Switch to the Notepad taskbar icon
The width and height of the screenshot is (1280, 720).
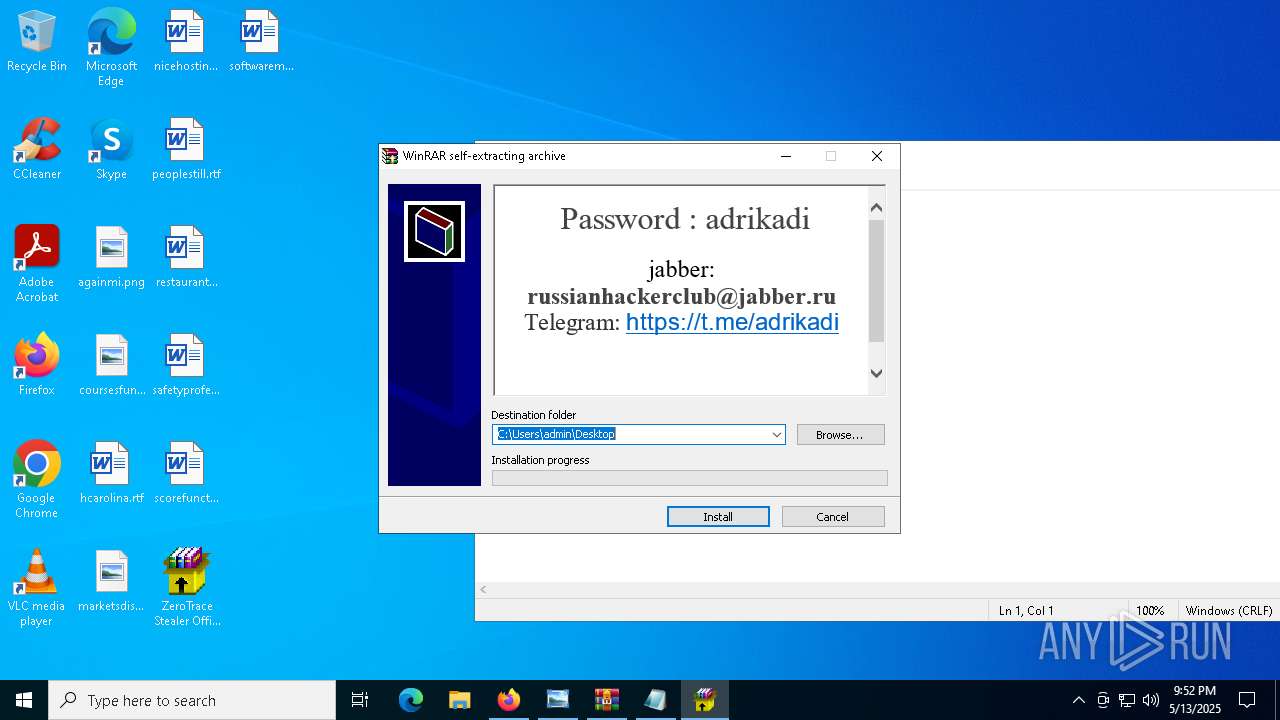tap(655, 700)
